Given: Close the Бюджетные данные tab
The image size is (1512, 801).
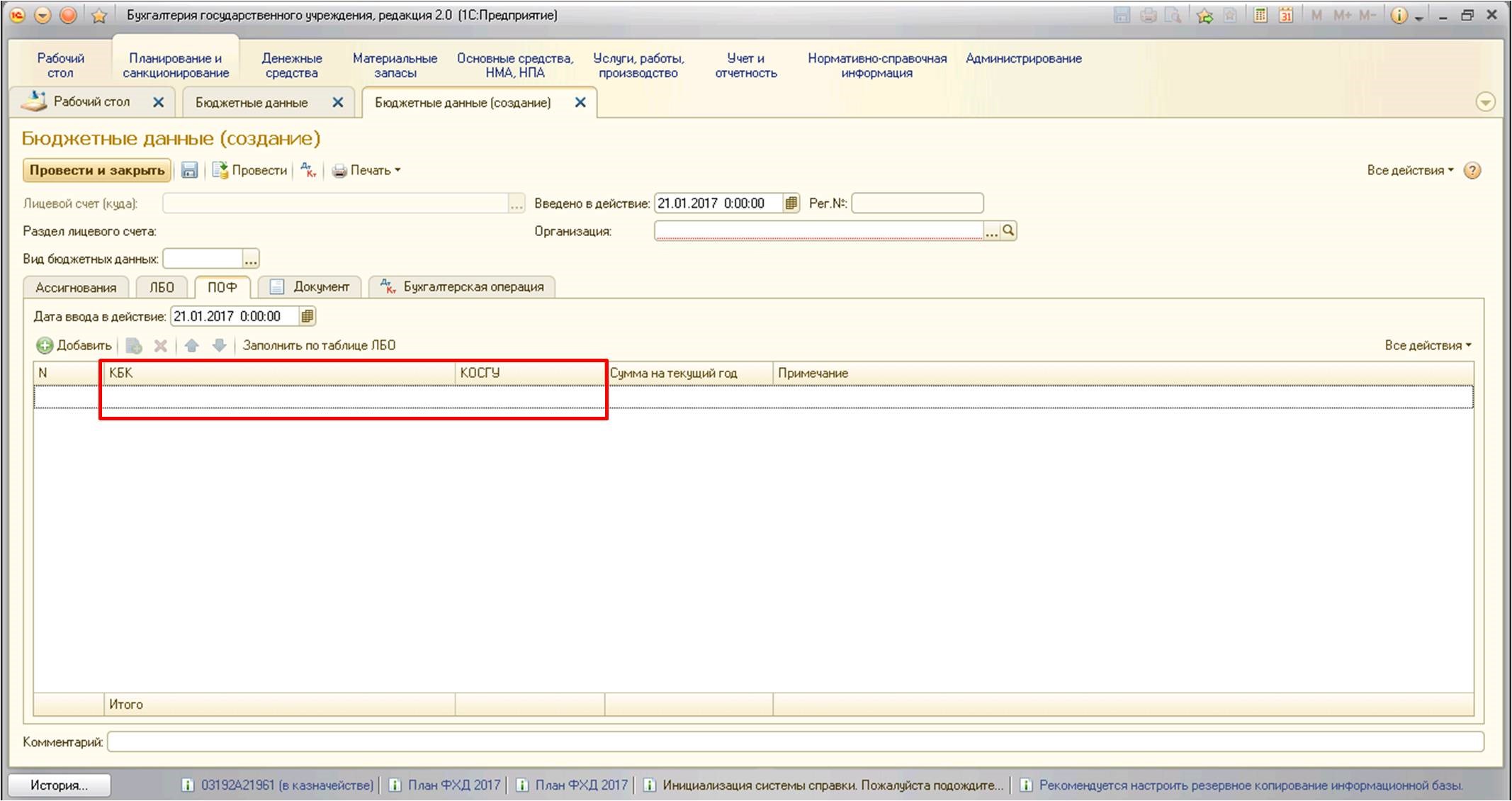Looking at the screenshot, I should [338, 103].
